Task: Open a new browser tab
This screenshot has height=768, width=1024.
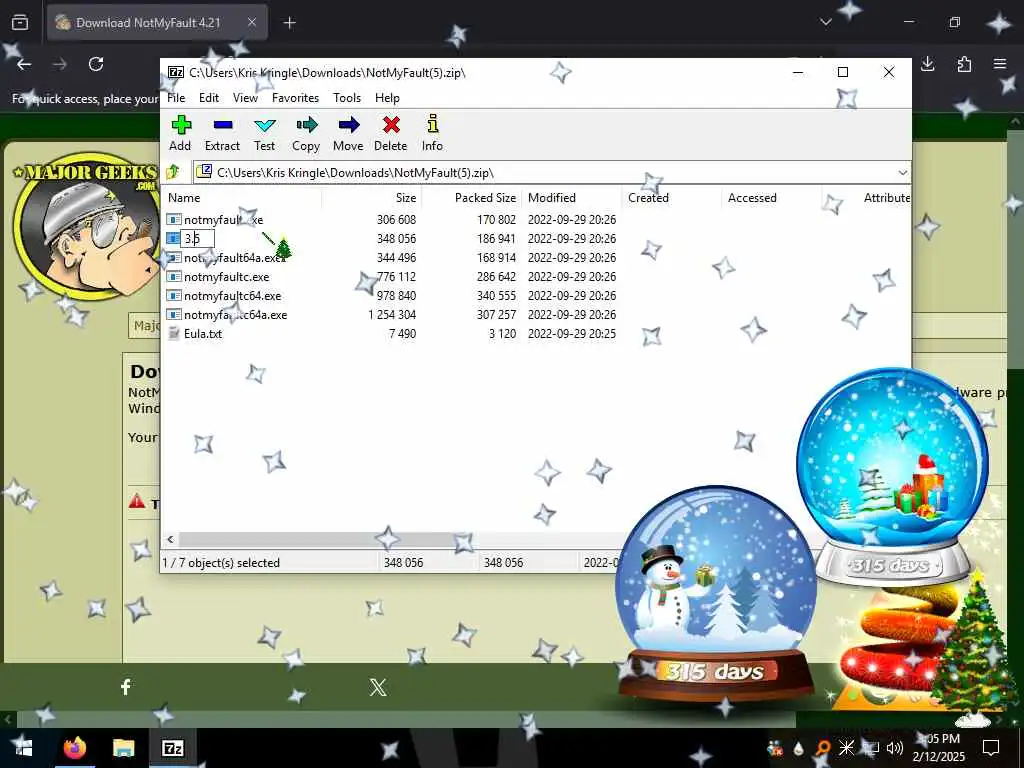Action: tap(290, 23)
